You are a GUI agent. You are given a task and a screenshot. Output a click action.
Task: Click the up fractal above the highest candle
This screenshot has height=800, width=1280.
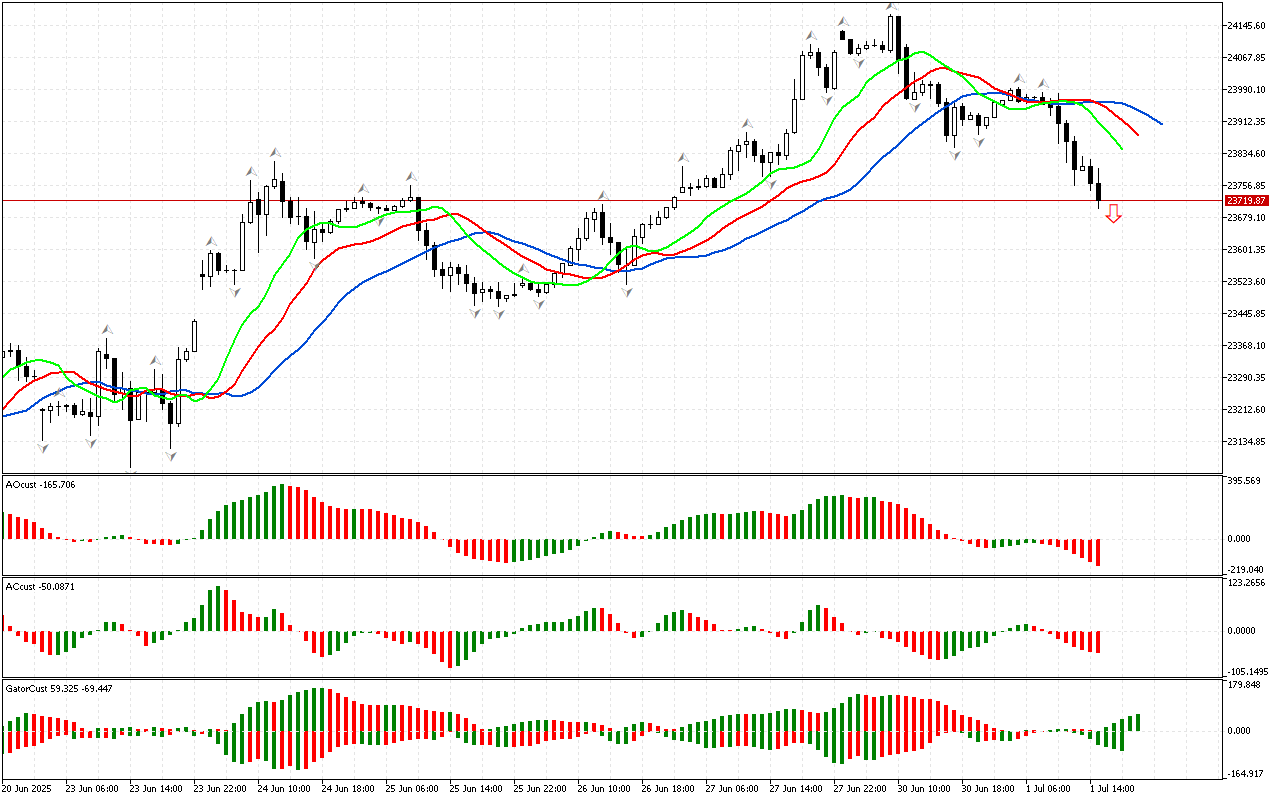[x=890, y=7]
